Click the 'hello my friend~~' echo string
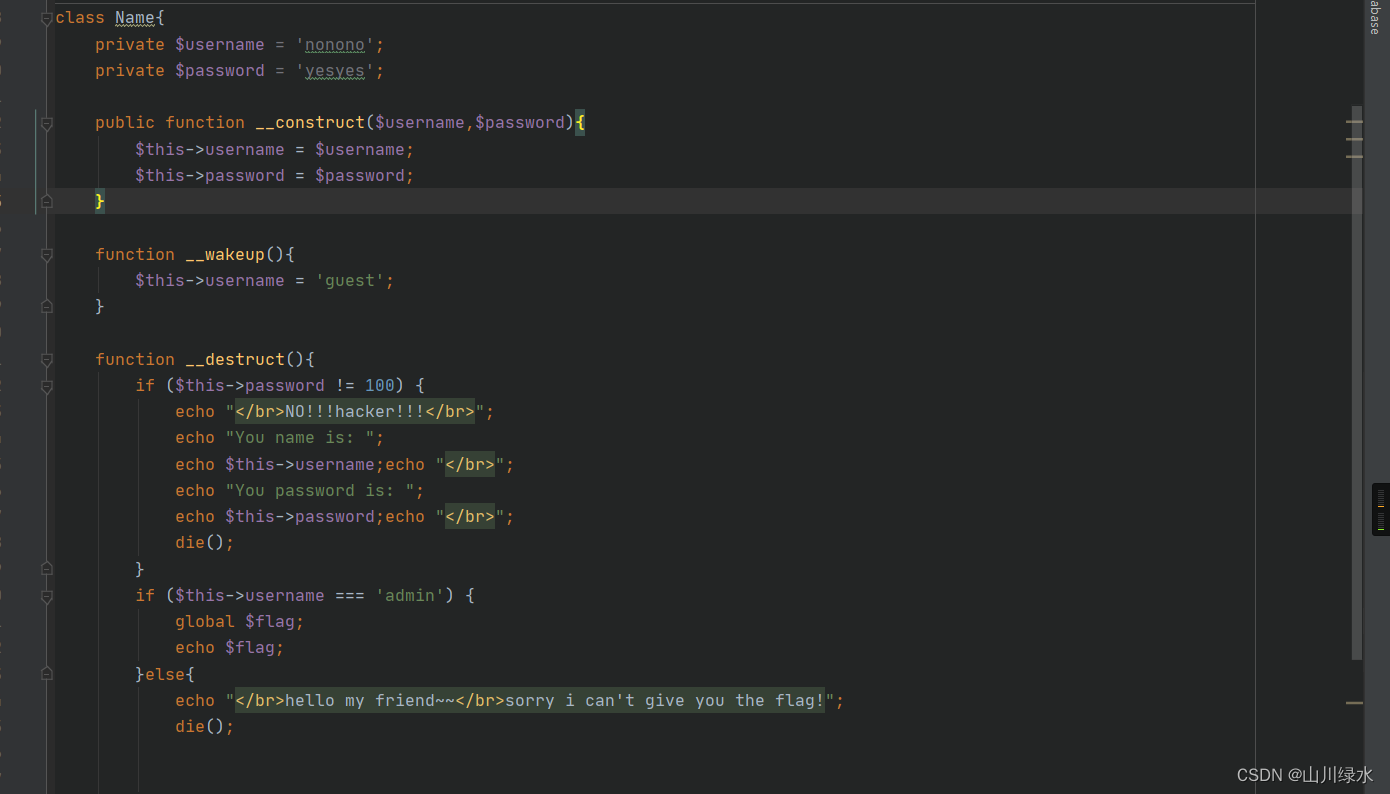The height and width of the screenshot is (794, 1390). pyautogui.click(x=530, y=701)
